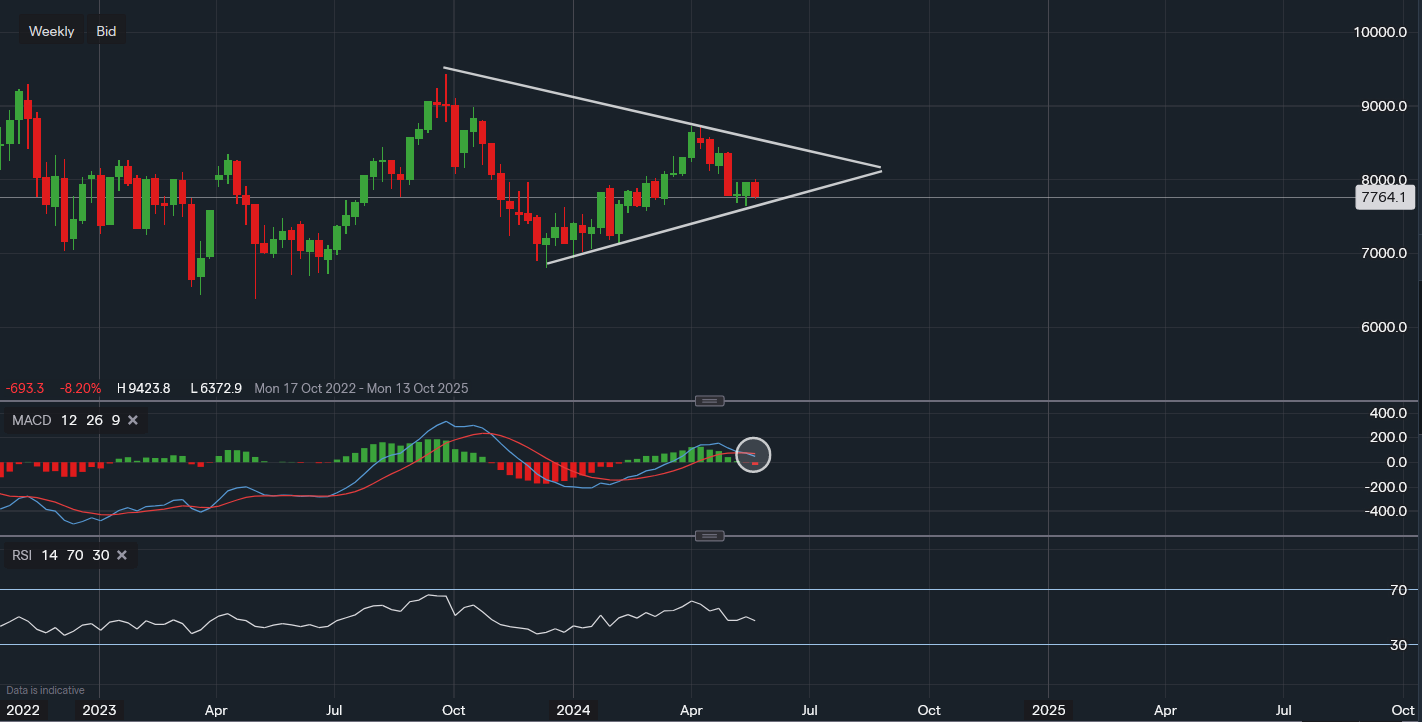The image size is (1422, 722).
Task: Remove the RSI indicator with its X
Action: pyautogui.click(x=122, y=555)
